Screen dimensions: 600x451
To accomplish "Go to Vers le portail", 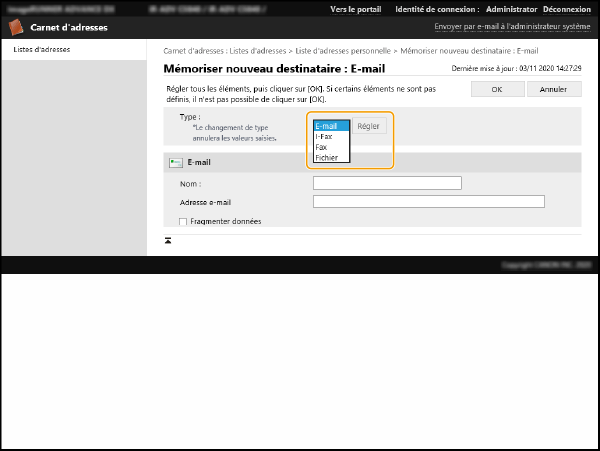I will coord(355,9).
